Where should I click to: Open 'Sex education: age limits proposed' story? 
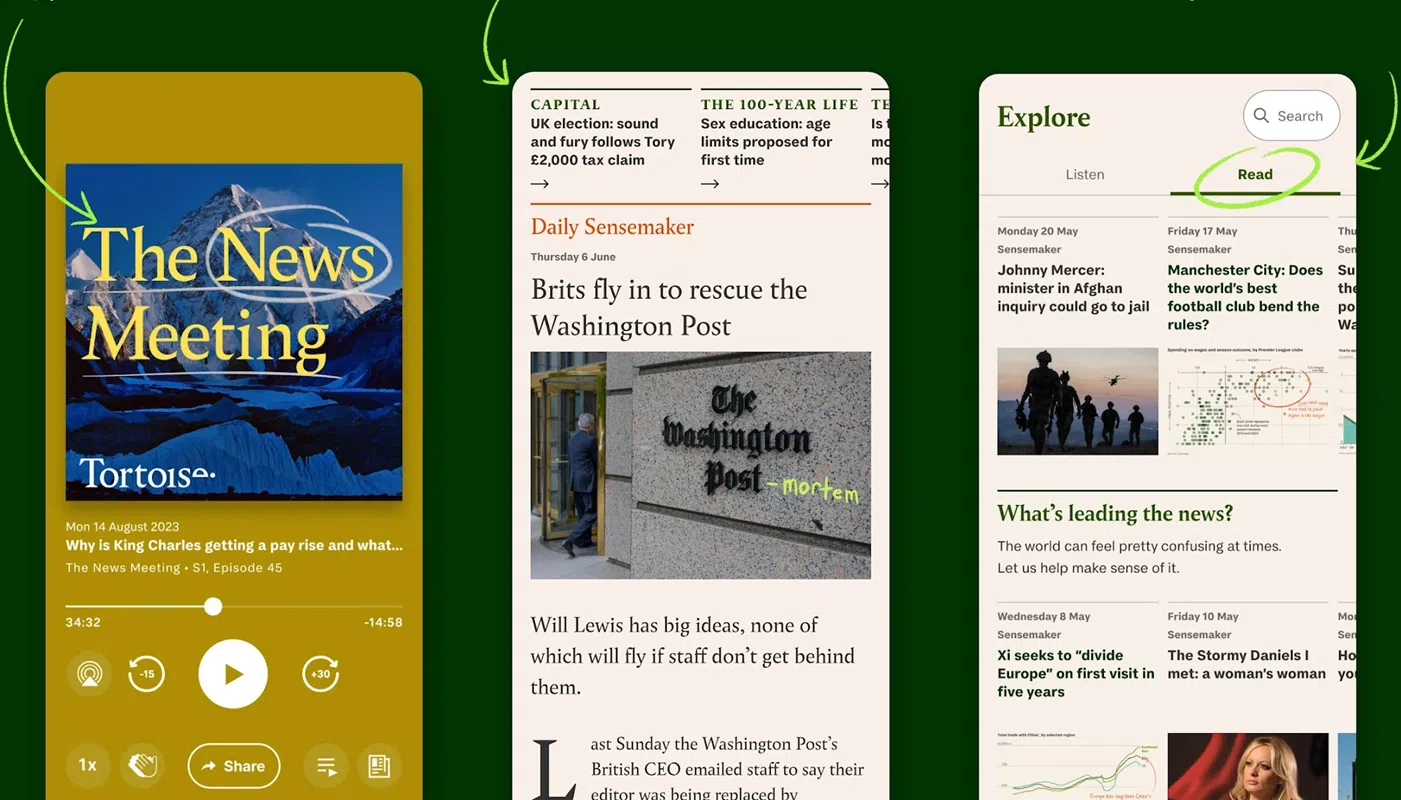click(x=766, y=142)
